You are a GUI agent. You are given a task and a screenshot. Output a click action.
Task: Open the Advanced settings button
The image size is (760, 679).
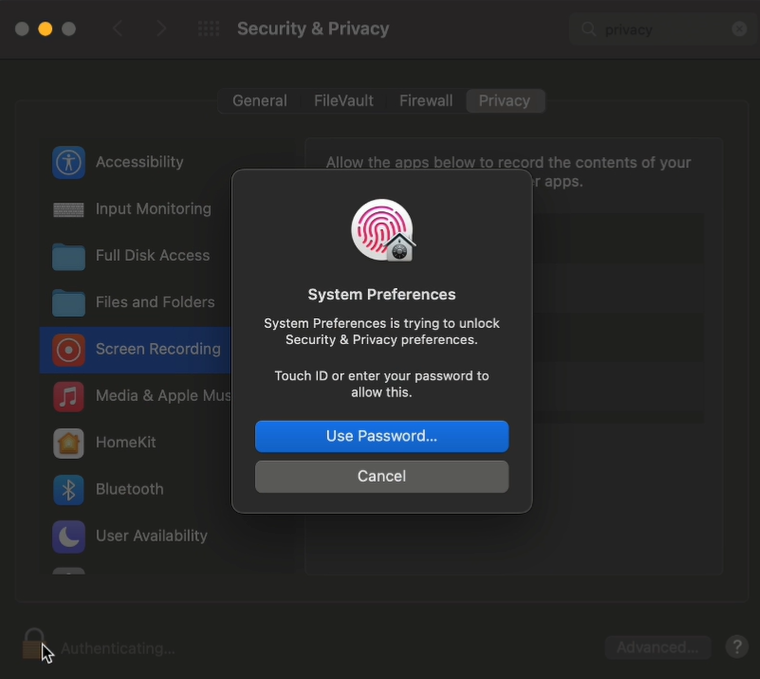(657, 647)
